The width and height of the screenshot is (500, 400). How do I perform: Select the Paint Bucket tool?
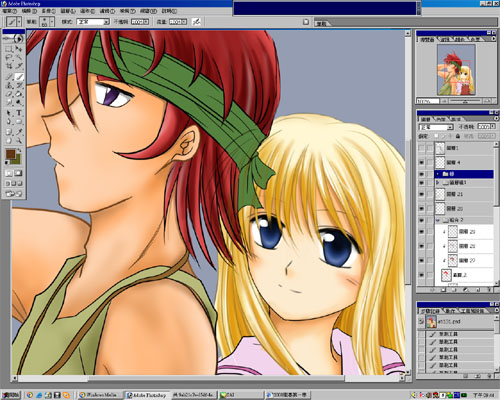click(x=18, y=94)
